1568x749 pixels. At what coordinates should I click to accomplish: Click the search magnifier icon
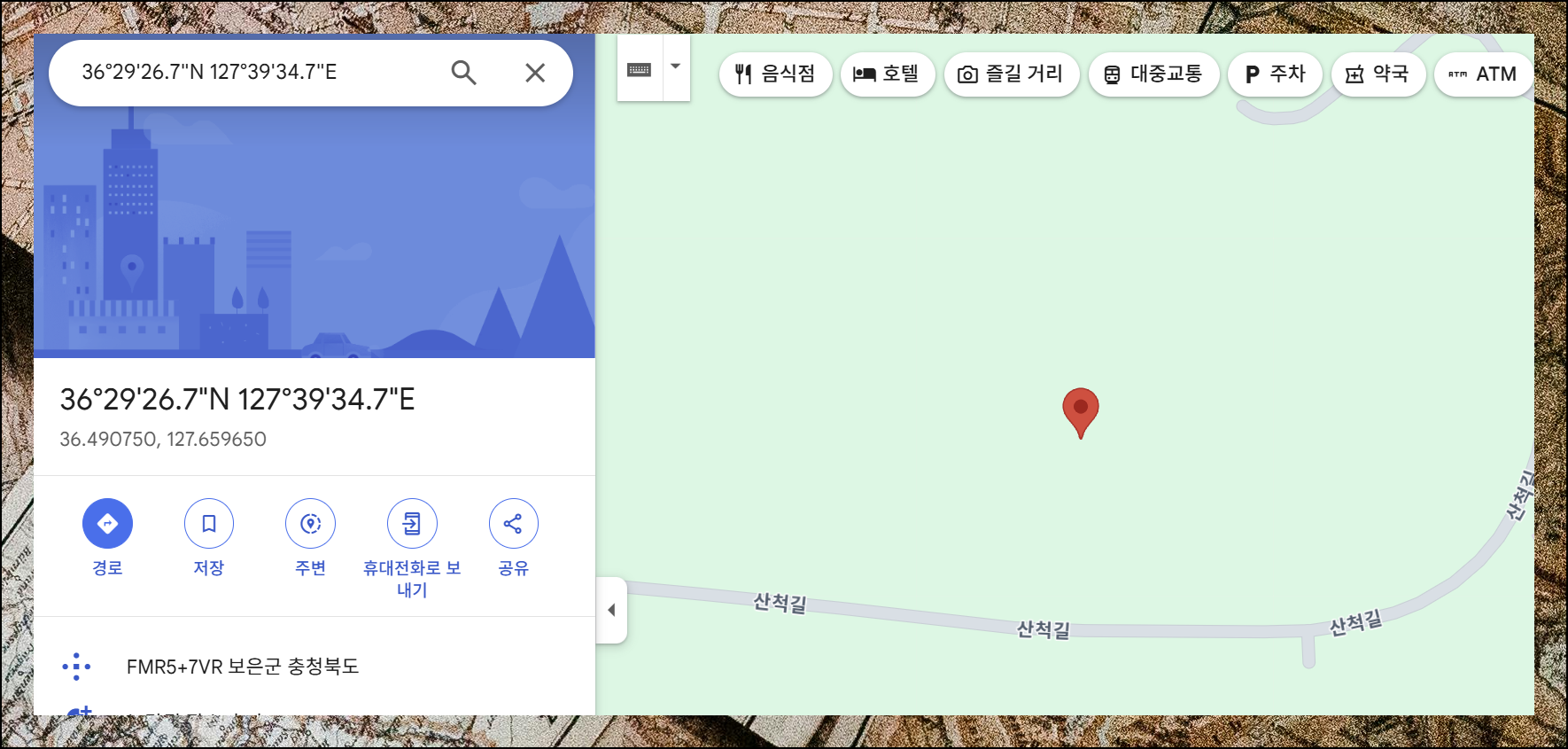coord(463,73)
